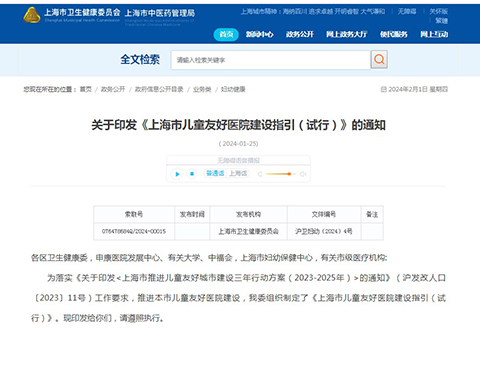Click the orange magnifier search button
The width and height of the screenshot is (480, 371).
point(379,60)
